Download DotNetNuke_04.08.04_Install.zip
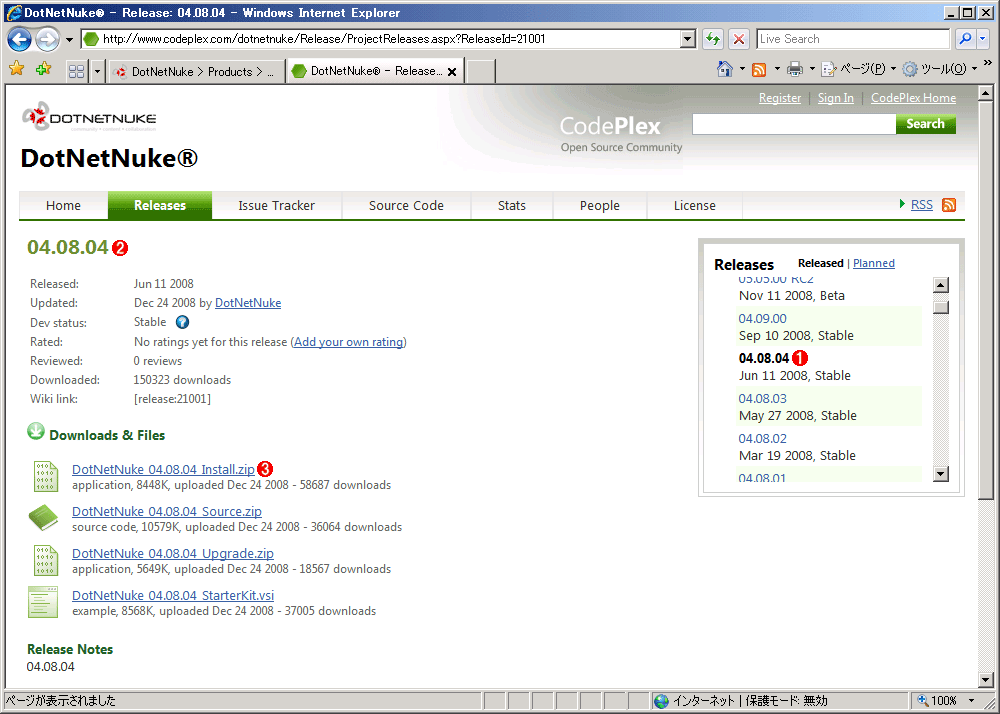The height and width of the screenshot is (714, 1000). 163,469
